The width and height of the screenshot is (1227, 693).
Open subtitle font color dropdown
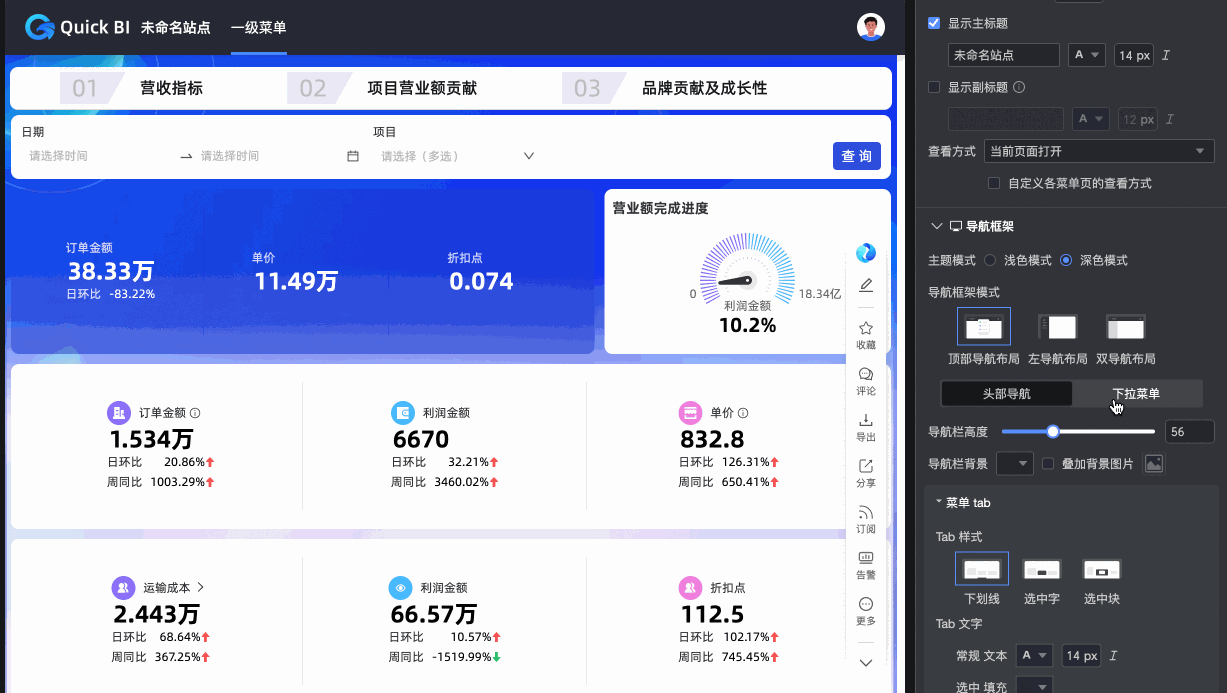coord(1091,119)
